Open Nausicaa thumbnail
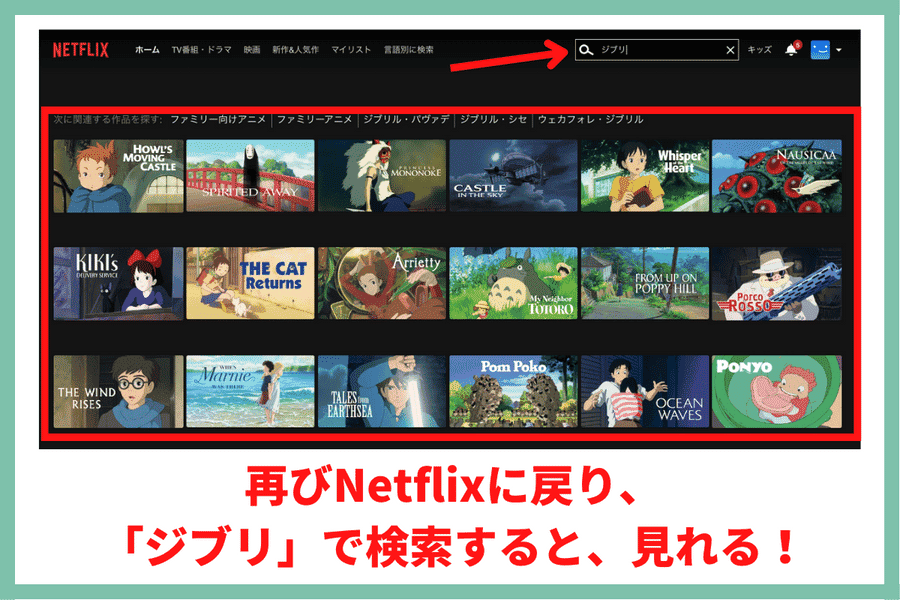Image resolution: width=900 pixels, height=600 pixels. [x=777, y=176]
